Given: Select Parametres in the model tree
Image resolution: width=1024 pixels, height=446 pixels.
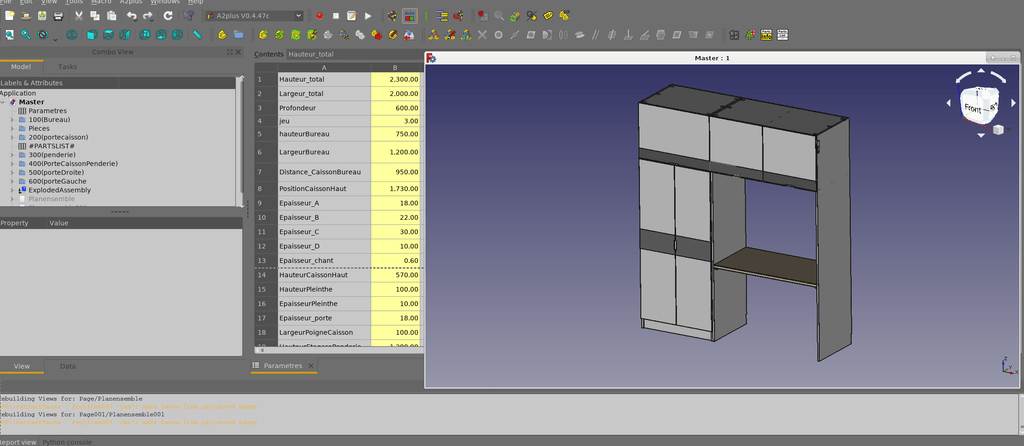Looking at the screenshot, I should pyautogui.click(x=47, y=110).
